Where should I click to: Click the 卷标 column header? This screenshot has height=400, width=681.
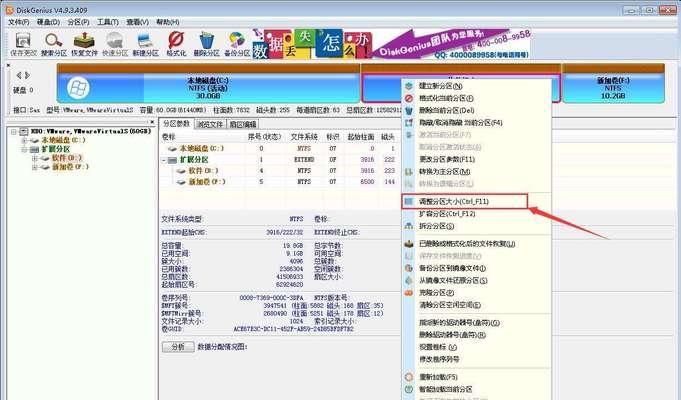169,137
